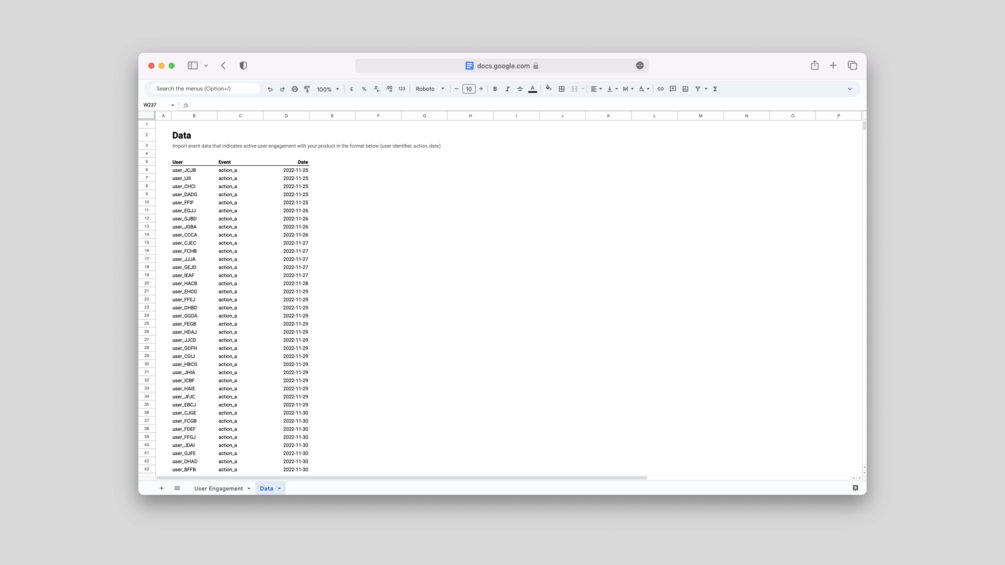Screen dimensions: 1005x565
Task: Print the spreadsheet with the printer icon
Action: point(295,89)
